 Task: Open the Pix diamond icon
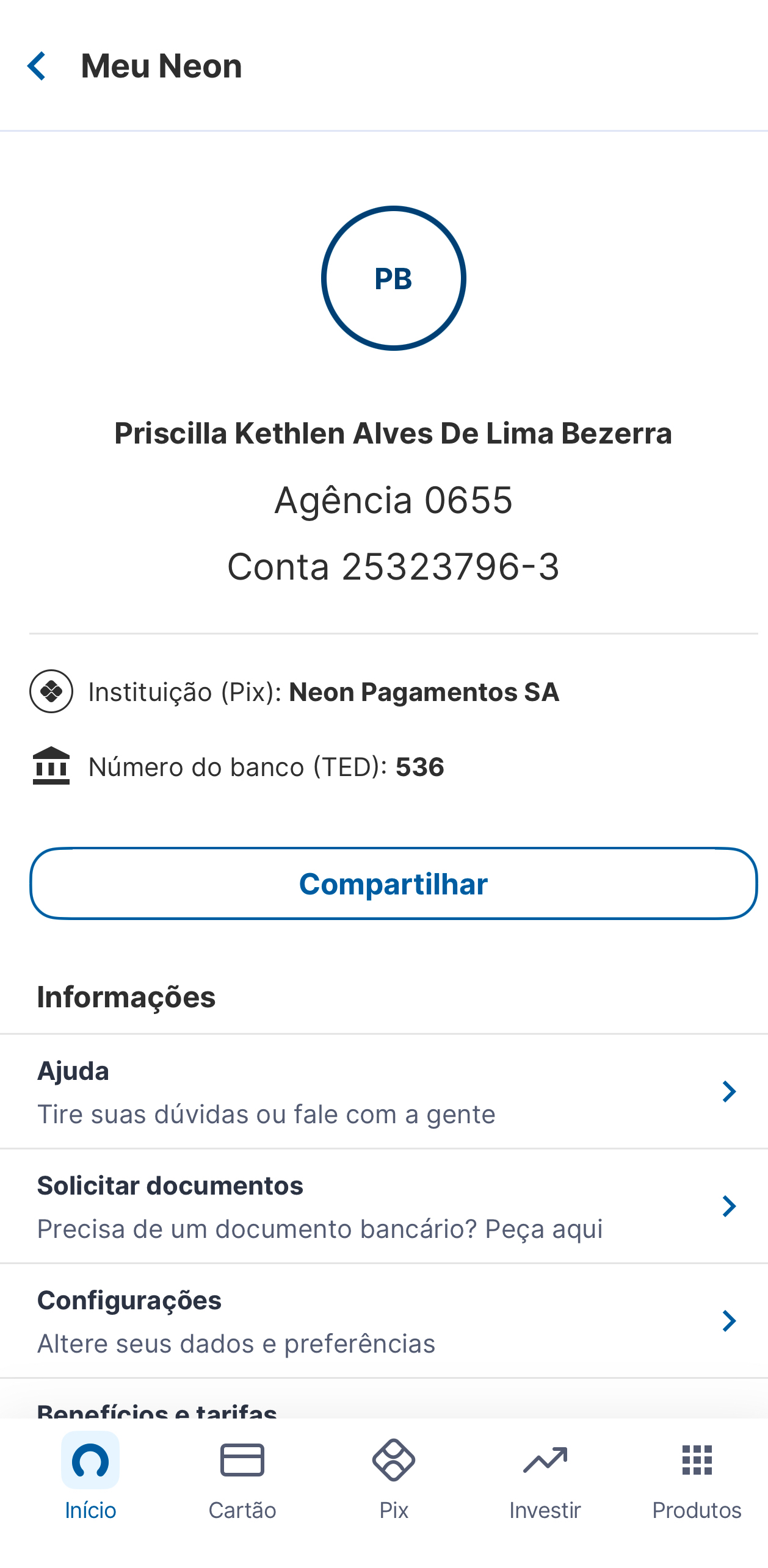tap(394, 1461)
